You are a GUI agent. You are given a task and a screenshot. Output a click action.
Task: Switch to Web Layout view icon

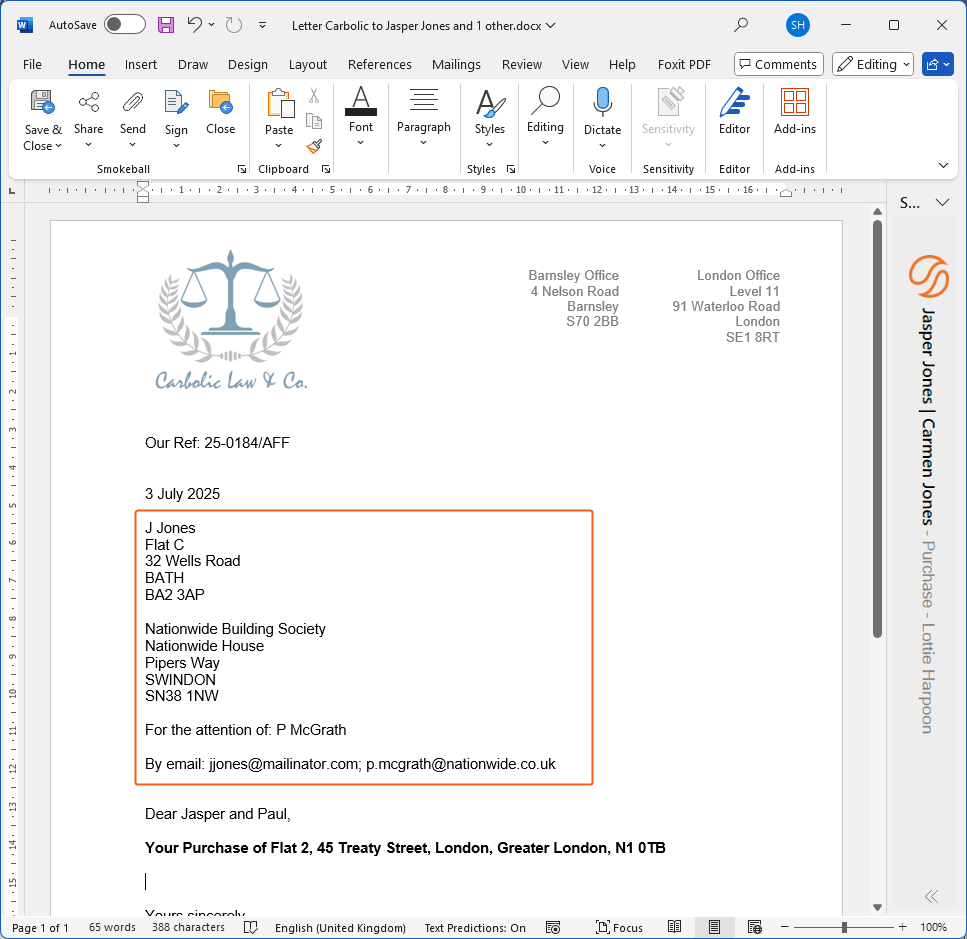click(754, 927)
